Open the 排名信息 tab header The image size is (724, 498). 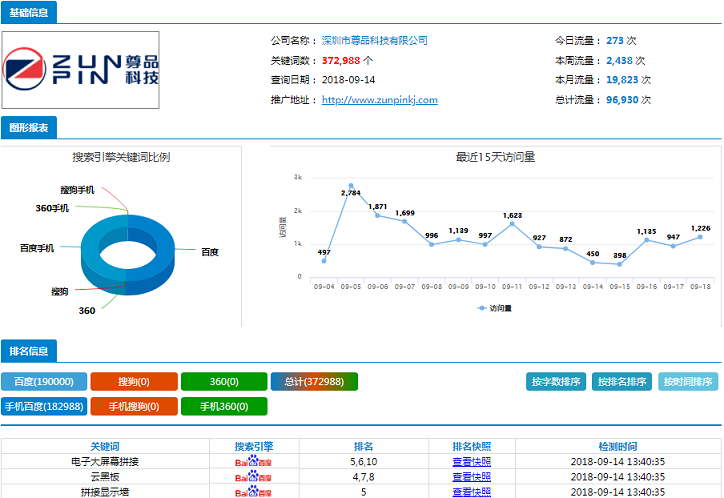[29, 351]
